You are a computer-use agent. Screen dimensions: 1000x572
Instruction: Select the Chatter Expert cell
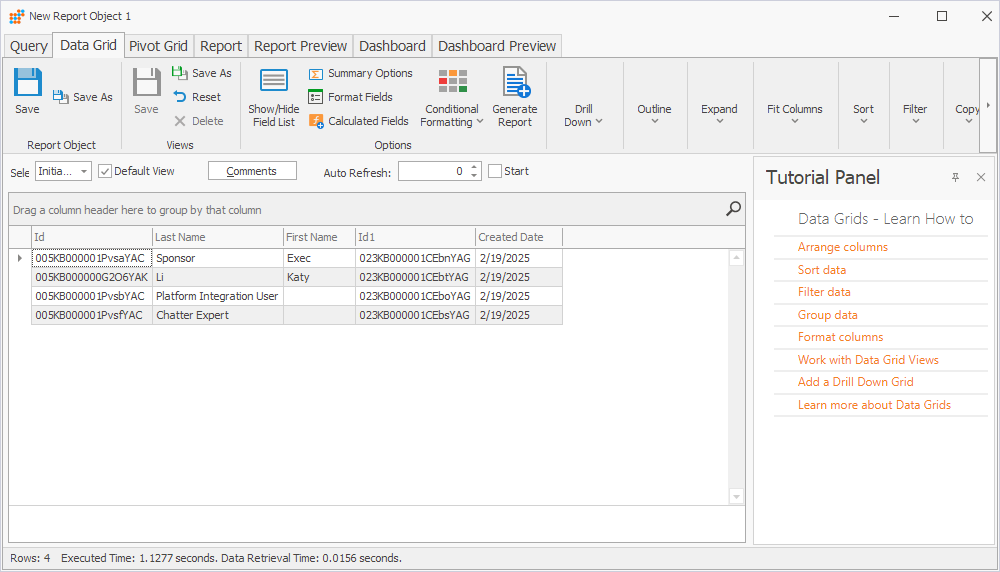(217, 315)
